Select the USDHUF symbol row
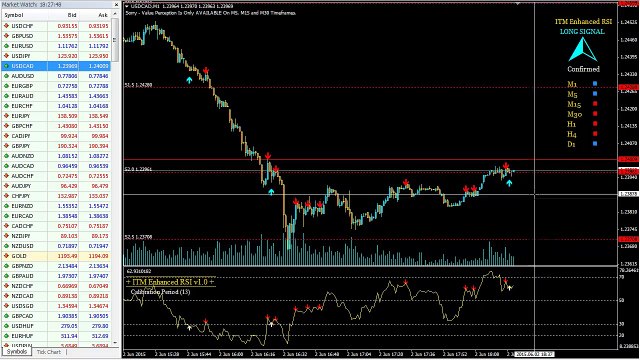 pos(56,326)
